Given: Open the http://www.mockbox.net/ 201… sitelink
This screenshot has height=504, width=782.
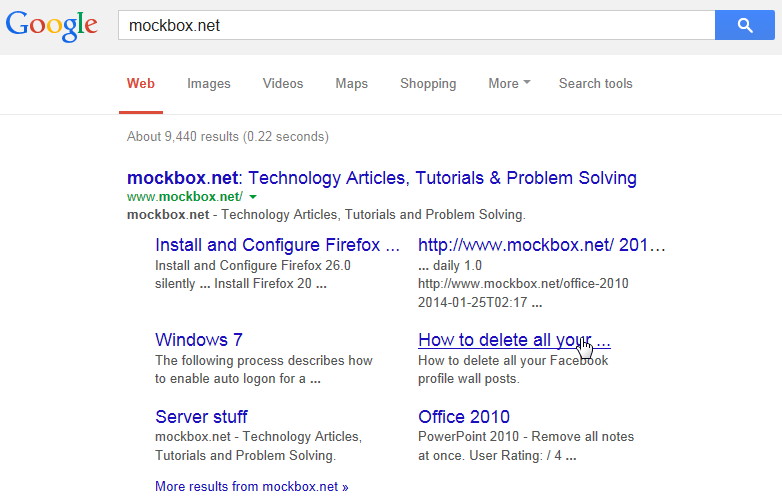Looking at the screenshot, I should tap(542, 245).
